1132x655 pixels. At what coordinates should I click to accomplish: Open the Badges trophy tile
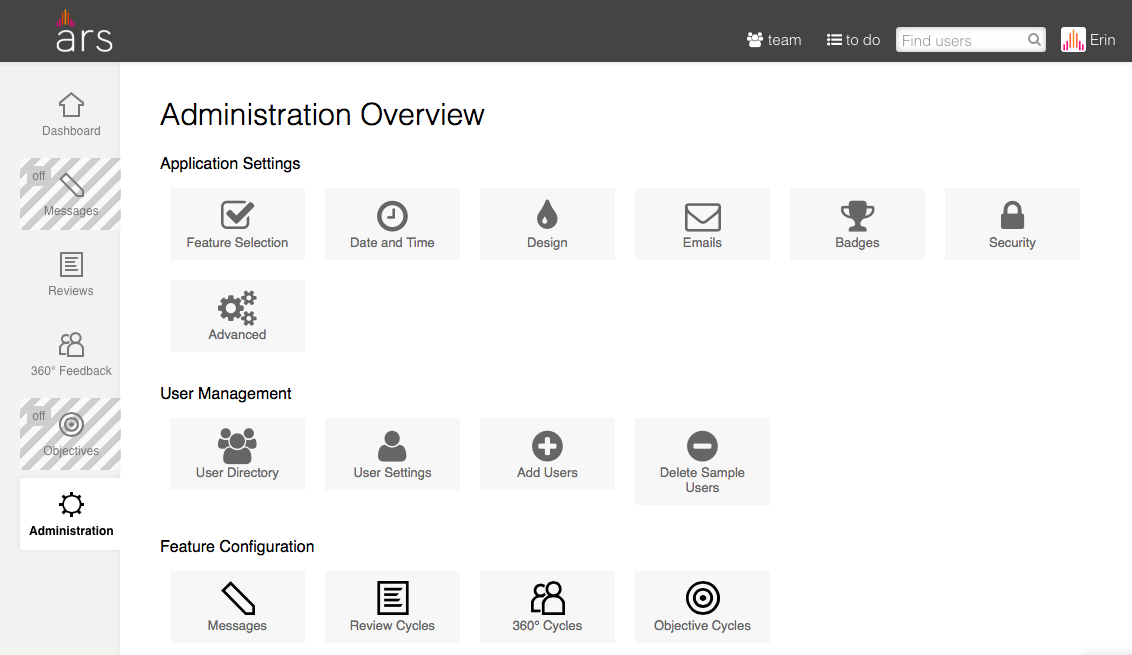coord(857,224)
